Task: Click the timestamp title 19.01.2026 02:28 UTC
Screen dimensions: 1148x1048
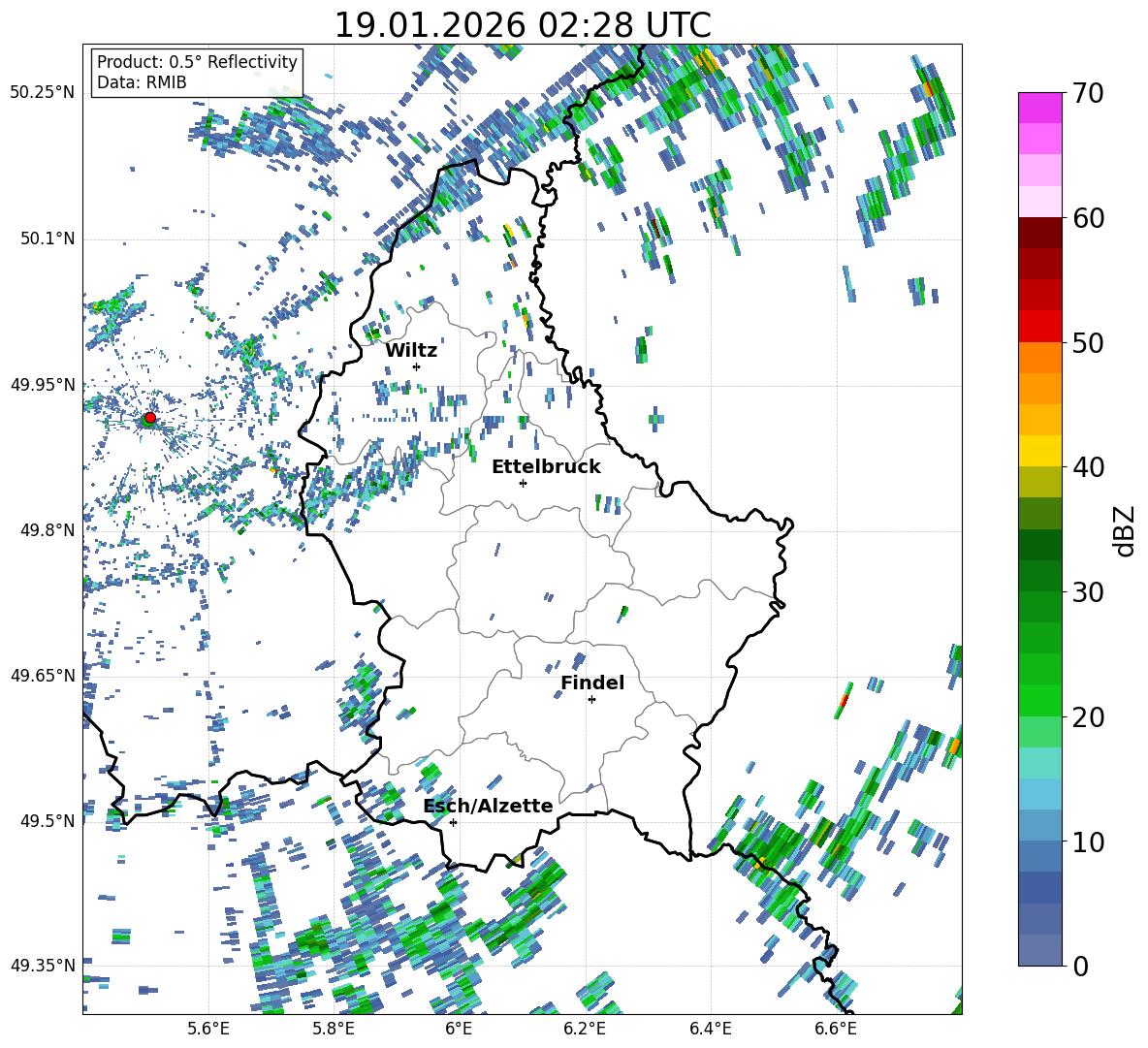Action: 523,25
